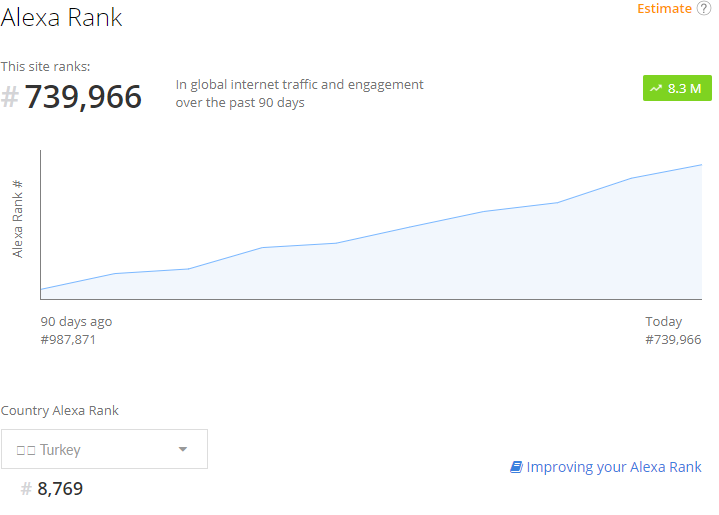Image resolution: width=719 pixels, height=515 pixels.
Task: Click the "90 days ago" chart label
Action: pyautogui.click(x=76, y=322)
